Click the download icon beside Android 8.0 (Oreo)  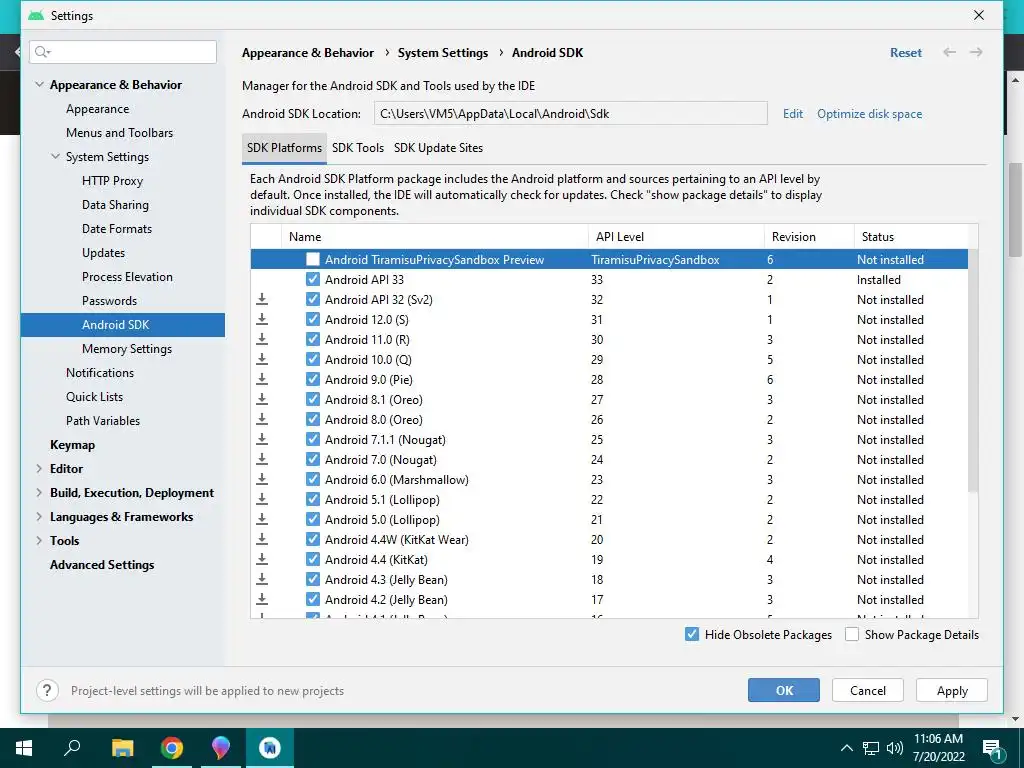point(262,419)
